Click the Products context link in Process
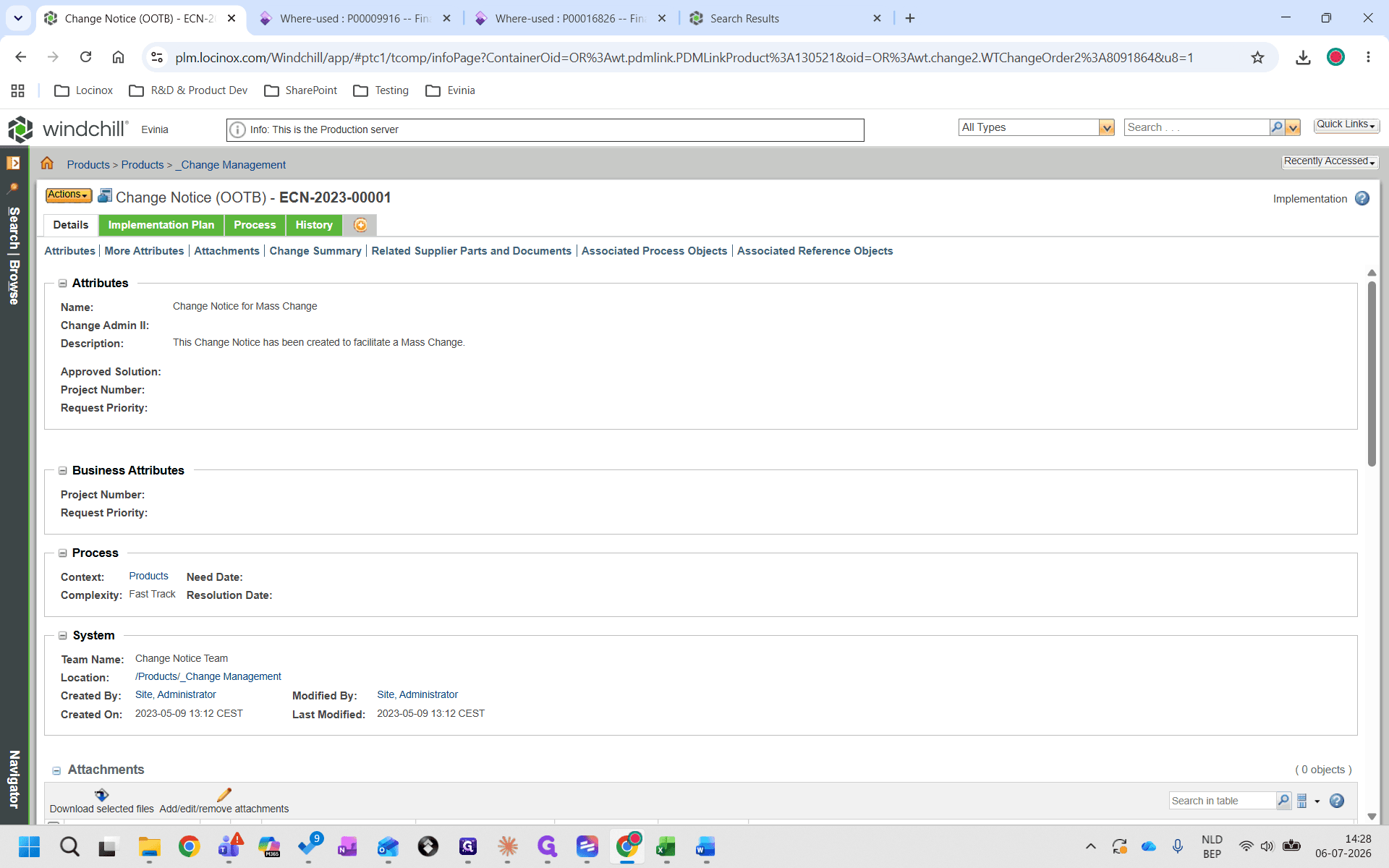Screen dimensions: 1389x868 [x=149, y=576]
